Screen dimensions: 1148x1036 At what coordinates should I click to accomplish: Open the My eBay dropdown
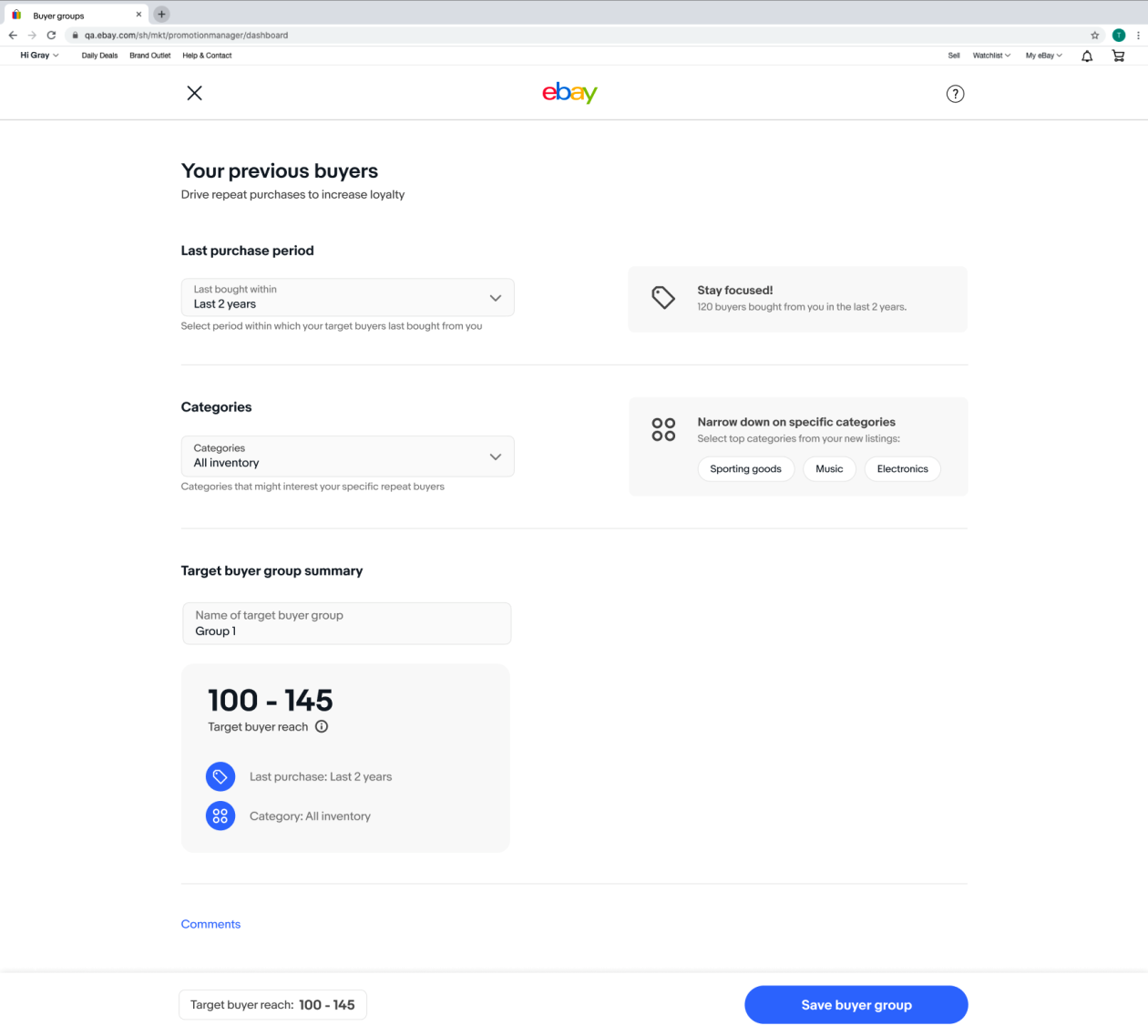(x=1043, y=56)
